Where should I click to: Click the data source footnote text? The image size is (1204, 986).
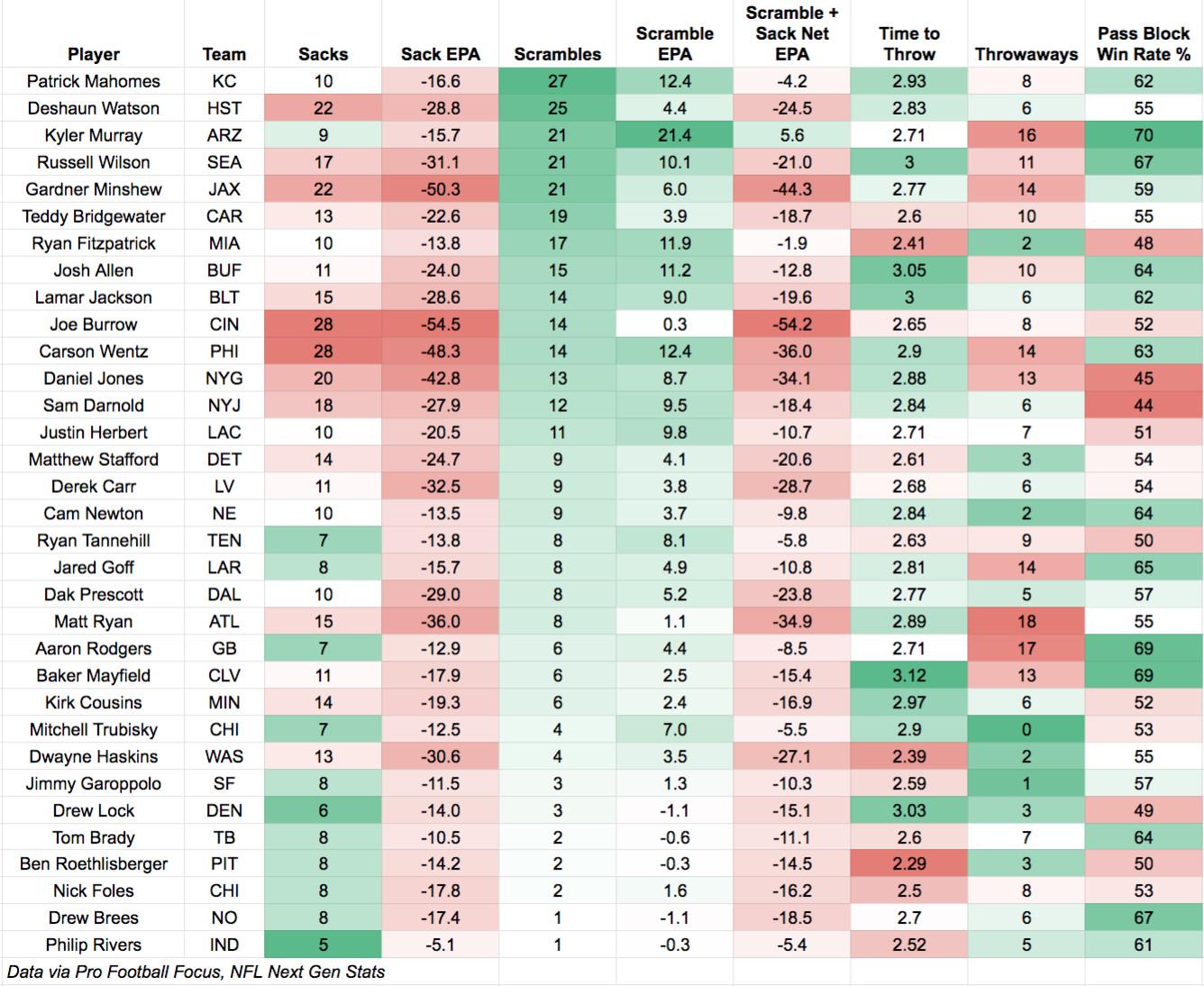tap(196, 972)
